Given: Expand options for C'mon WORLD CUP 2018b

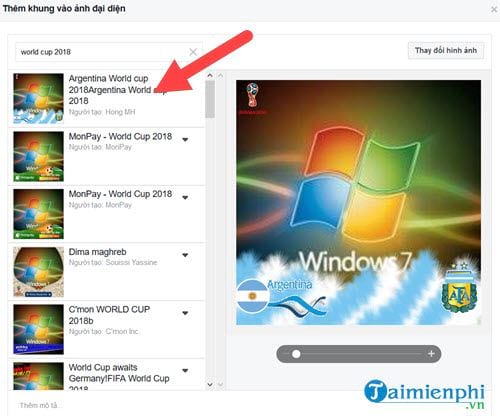Looking at the screenshot, I should coord(185,313).
